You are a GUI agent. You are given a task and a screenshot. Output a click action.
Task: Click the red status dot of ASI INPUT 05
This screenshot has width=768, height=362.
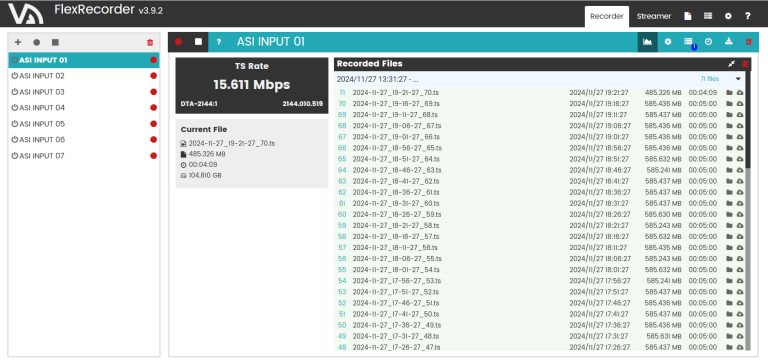(x=153, y=124)
